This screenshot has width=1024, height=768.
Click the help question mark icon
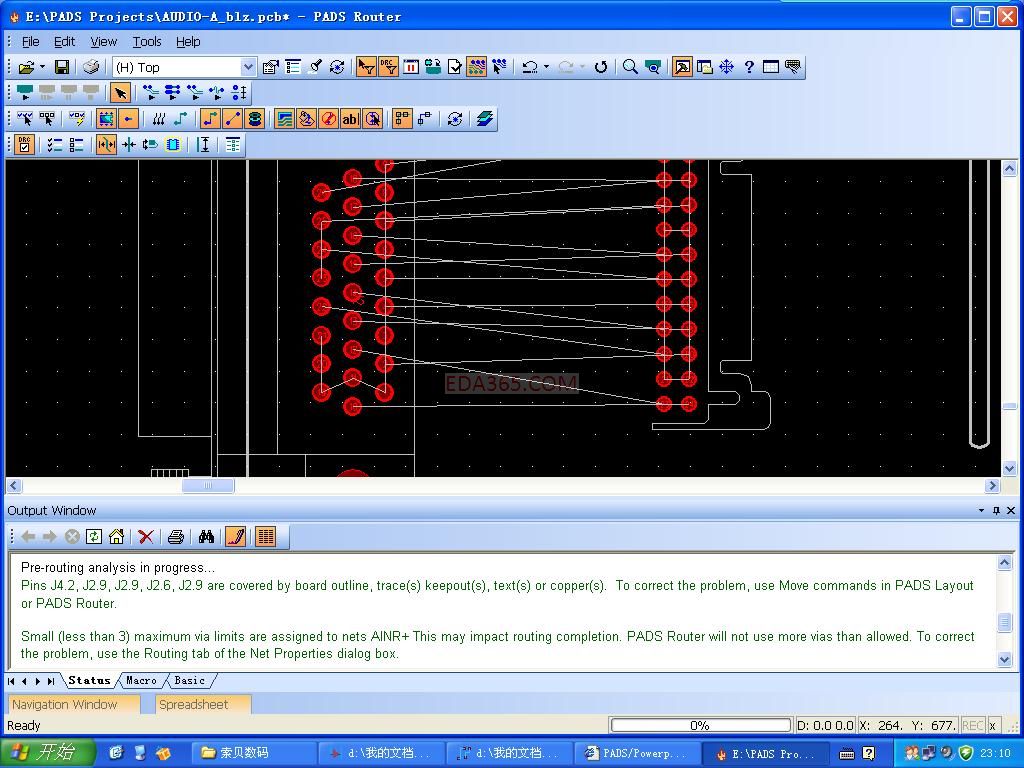click(748, 67)
